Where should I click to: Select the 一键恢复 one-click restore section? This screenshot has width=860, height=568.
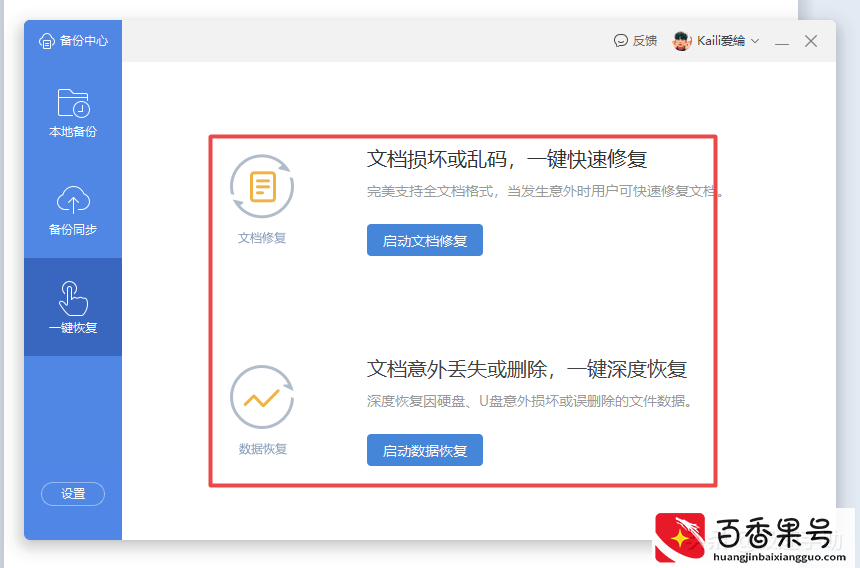[73, 307]
